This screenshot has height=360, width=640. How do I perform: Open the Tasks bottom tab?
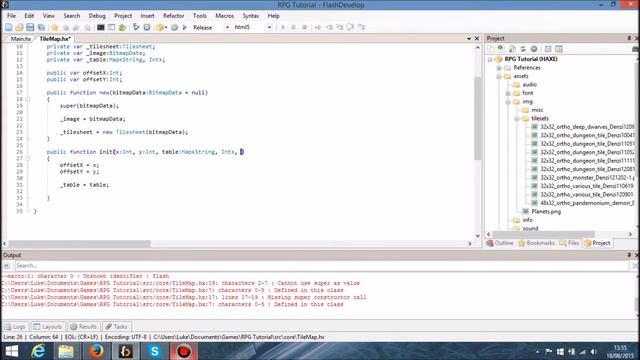[116, 327]
